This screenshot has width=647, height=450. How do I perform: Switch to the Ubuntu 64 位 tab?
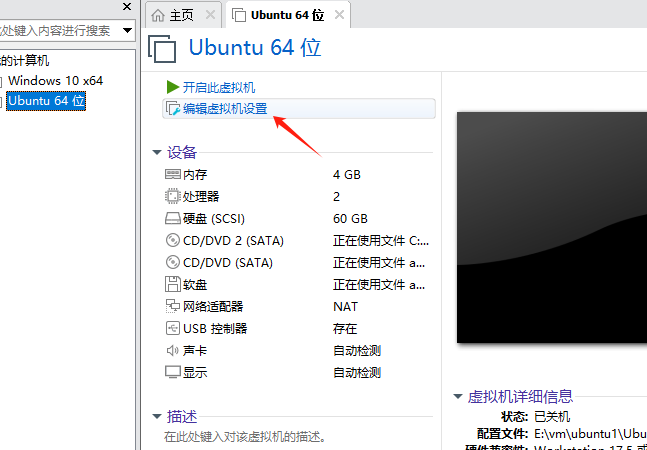(288, 15)
